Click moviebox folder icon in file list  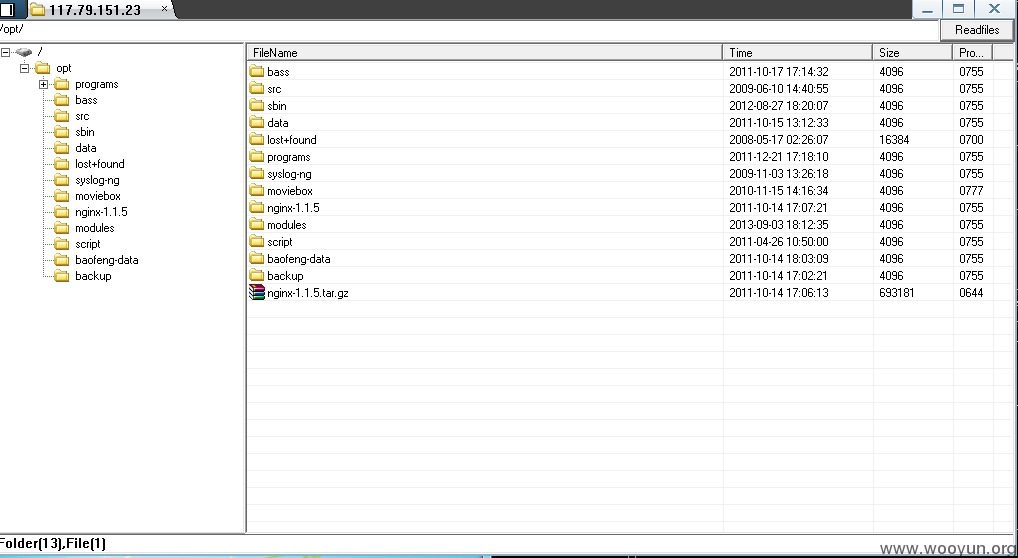(x=256, y=190)
